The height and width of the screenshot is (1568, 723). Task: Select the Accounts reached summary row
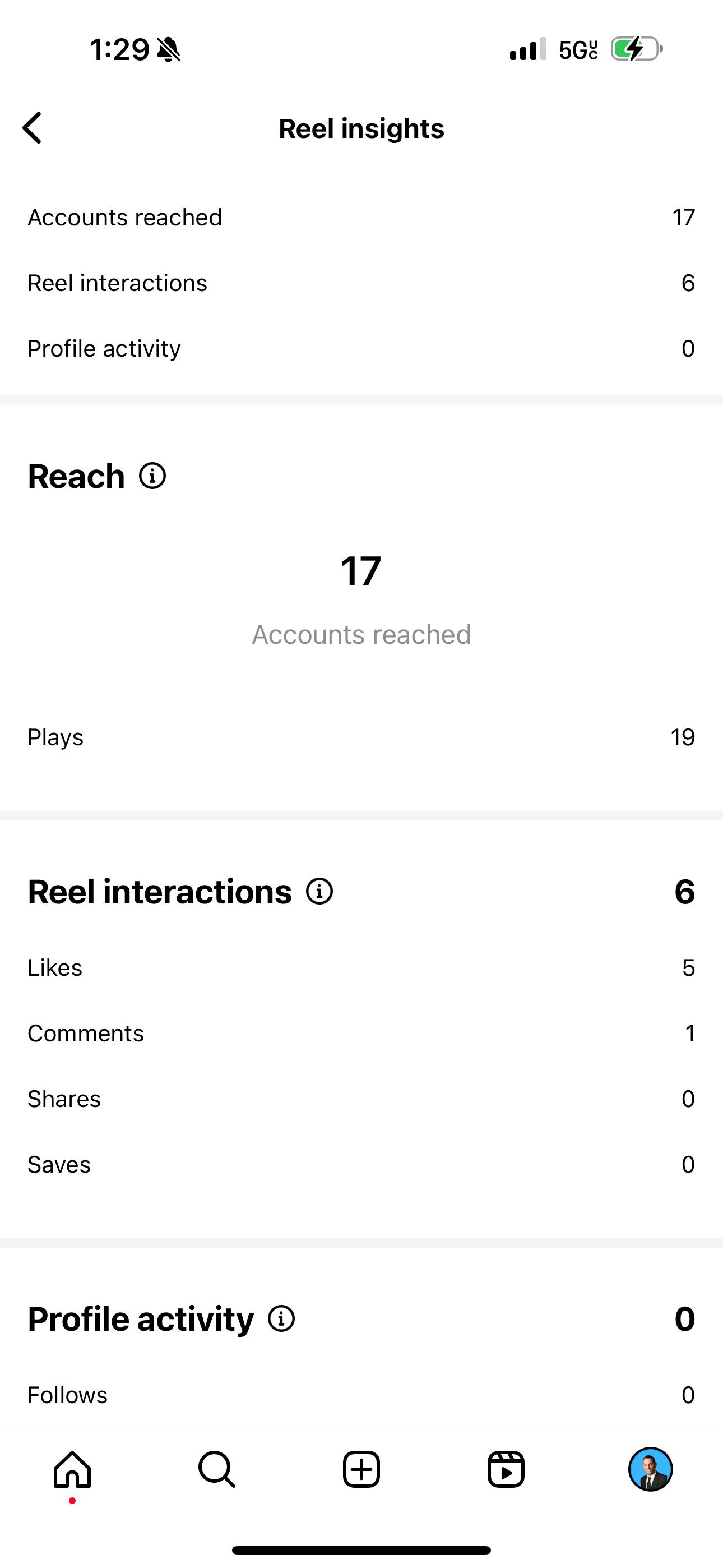pos(361,217)
